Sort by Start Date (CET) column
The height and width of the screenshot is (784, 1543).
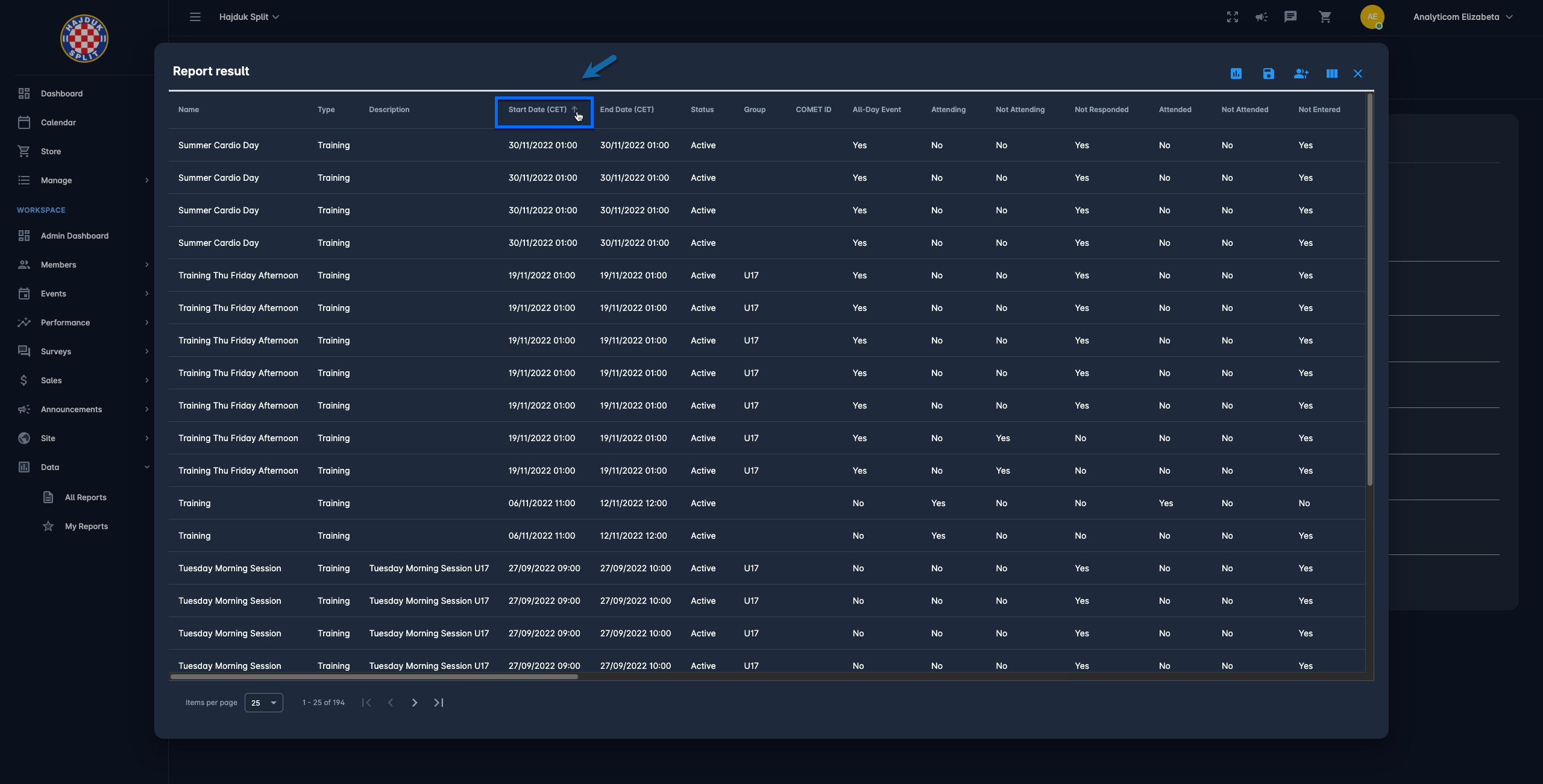(538, 110)
